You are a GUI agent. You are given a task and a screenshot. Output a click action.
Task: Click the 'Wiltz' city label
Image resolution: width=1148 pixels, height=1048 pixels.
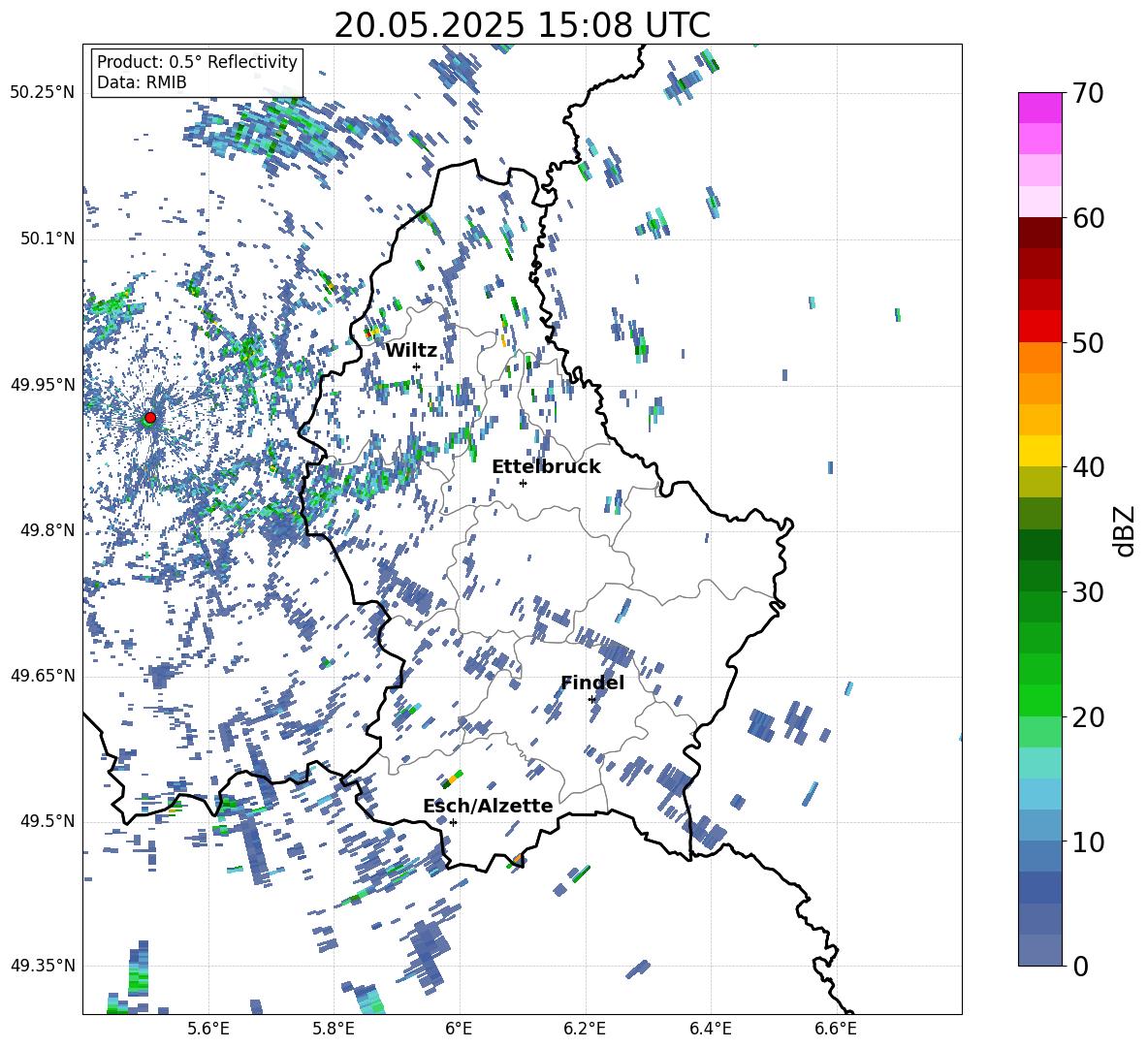(411, 351)
